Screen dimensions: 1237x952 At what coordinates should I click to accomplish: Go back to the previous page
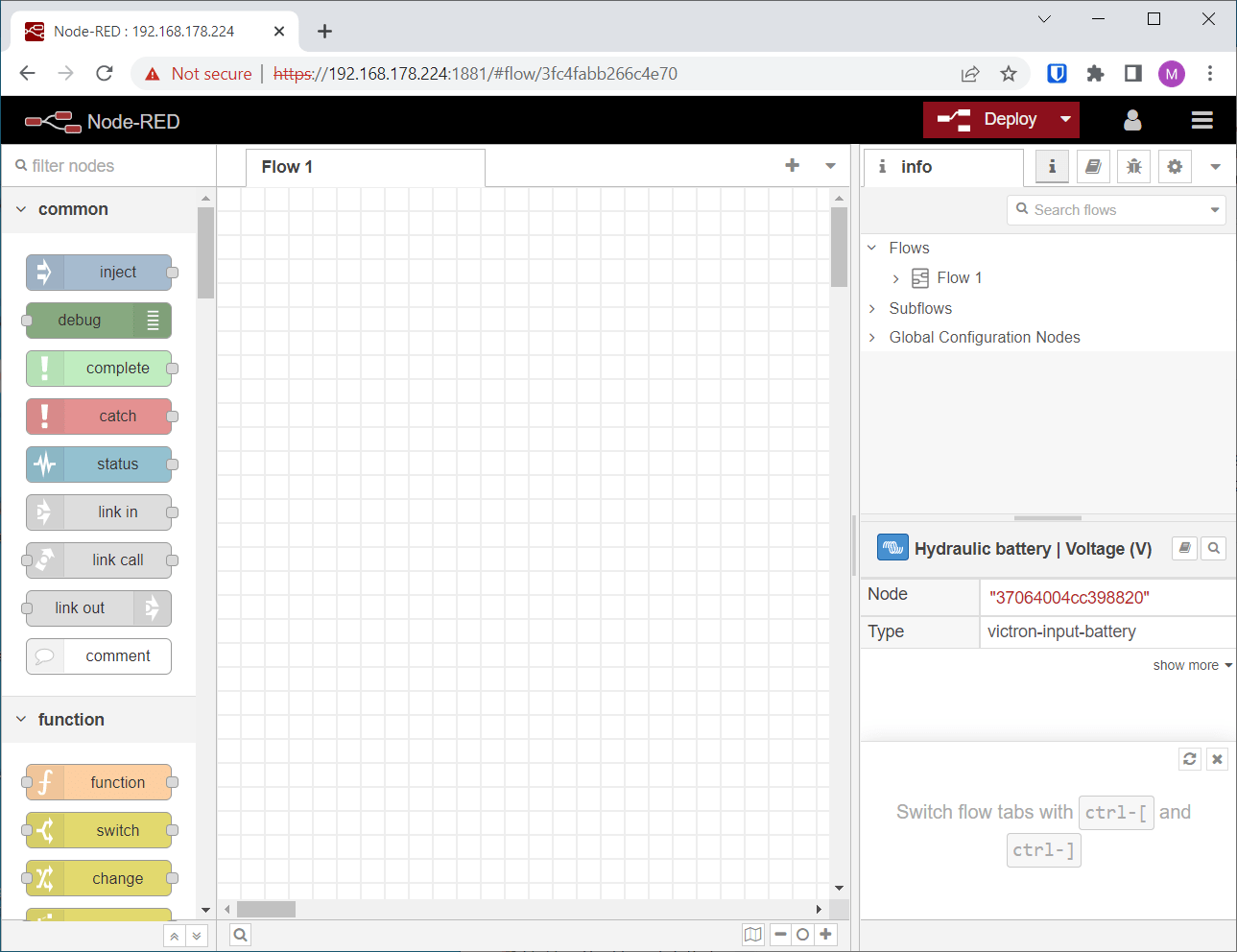coord(27,74)
